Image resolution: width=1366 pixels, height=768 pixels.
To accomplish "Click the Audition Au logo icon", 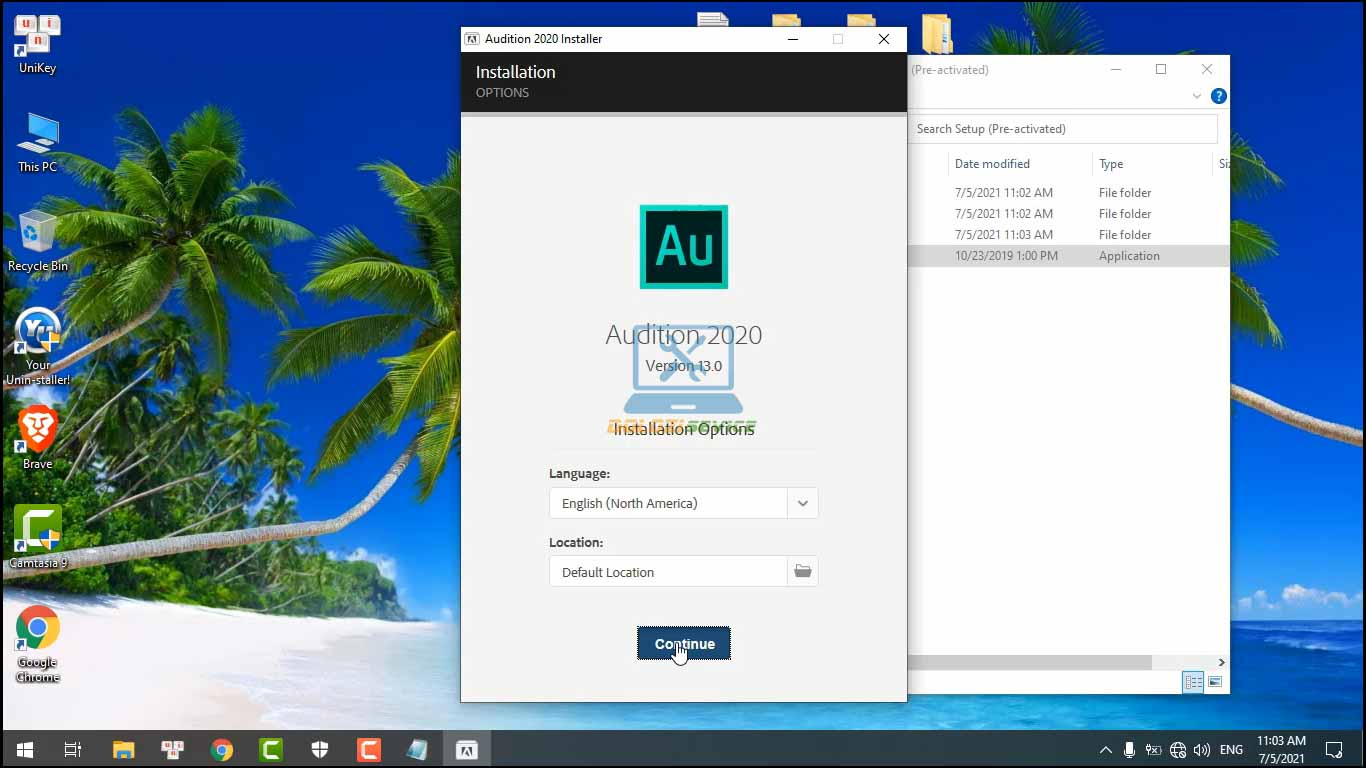I will [683, 247].
